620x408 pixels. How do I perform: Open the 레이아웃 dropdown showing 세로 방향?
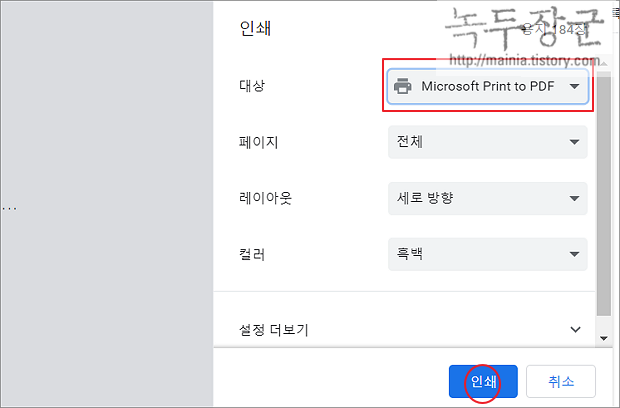488,198
